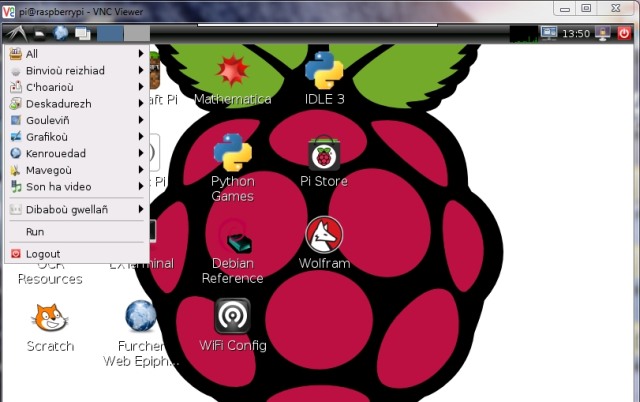Click the 13:50 clock in the panel
Viewport: 640px width, 402px height.
pyautogui.click(x=576, y=33)
